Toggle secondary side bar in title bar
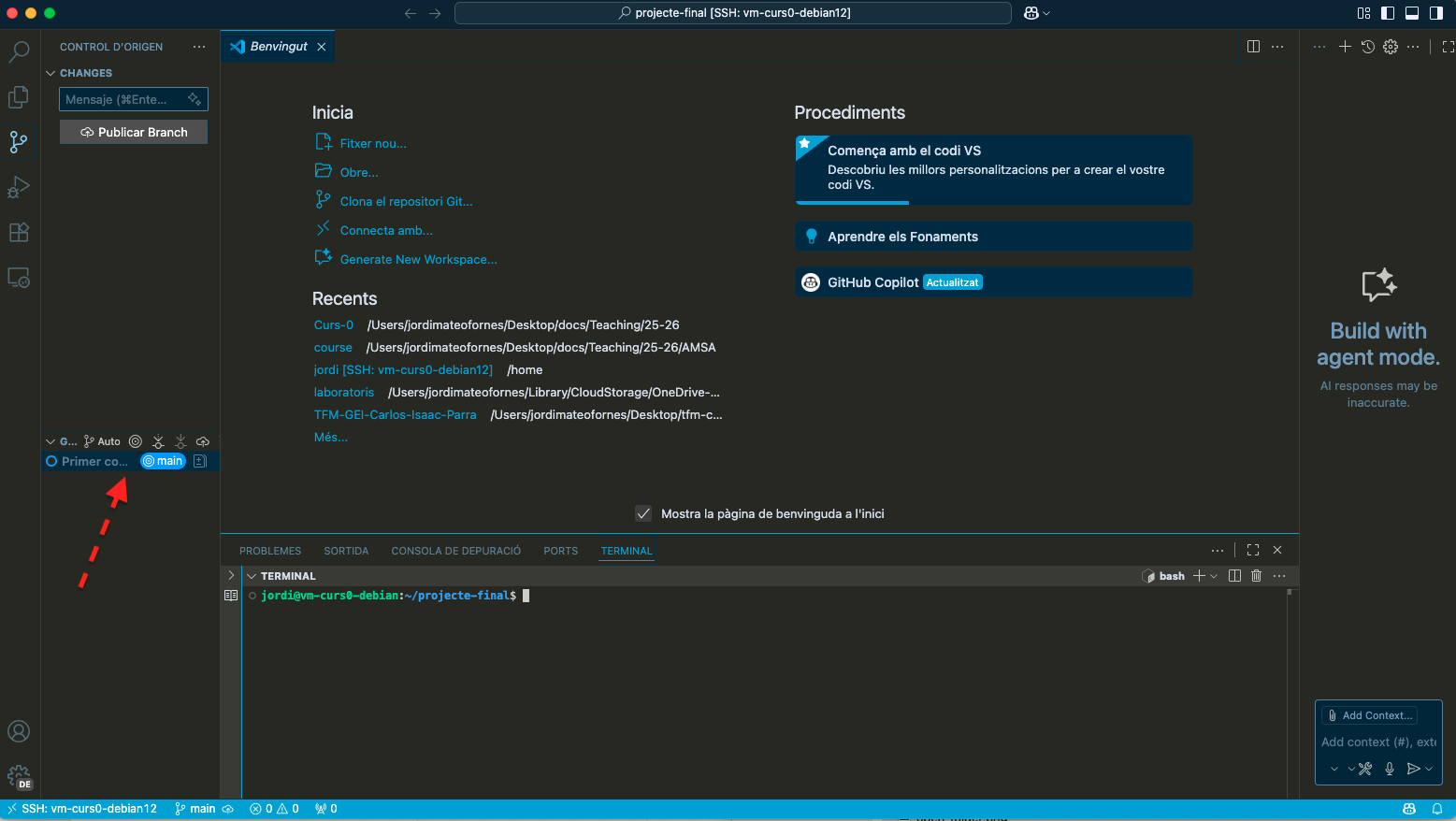1456x821 pixels. point(1436,13)
